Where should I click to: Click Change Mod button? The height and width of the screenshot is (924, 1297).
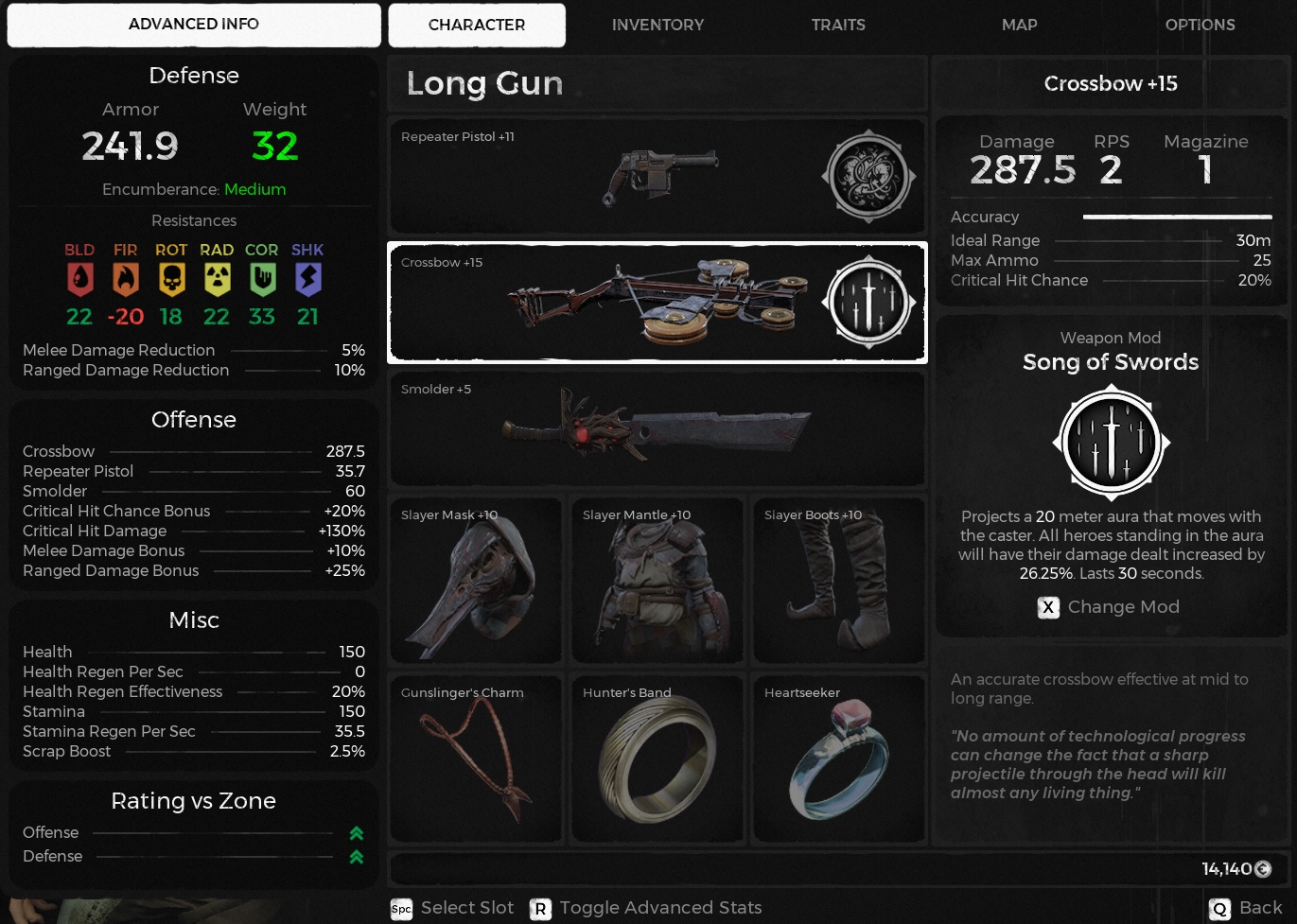[x=1109, y=607]
